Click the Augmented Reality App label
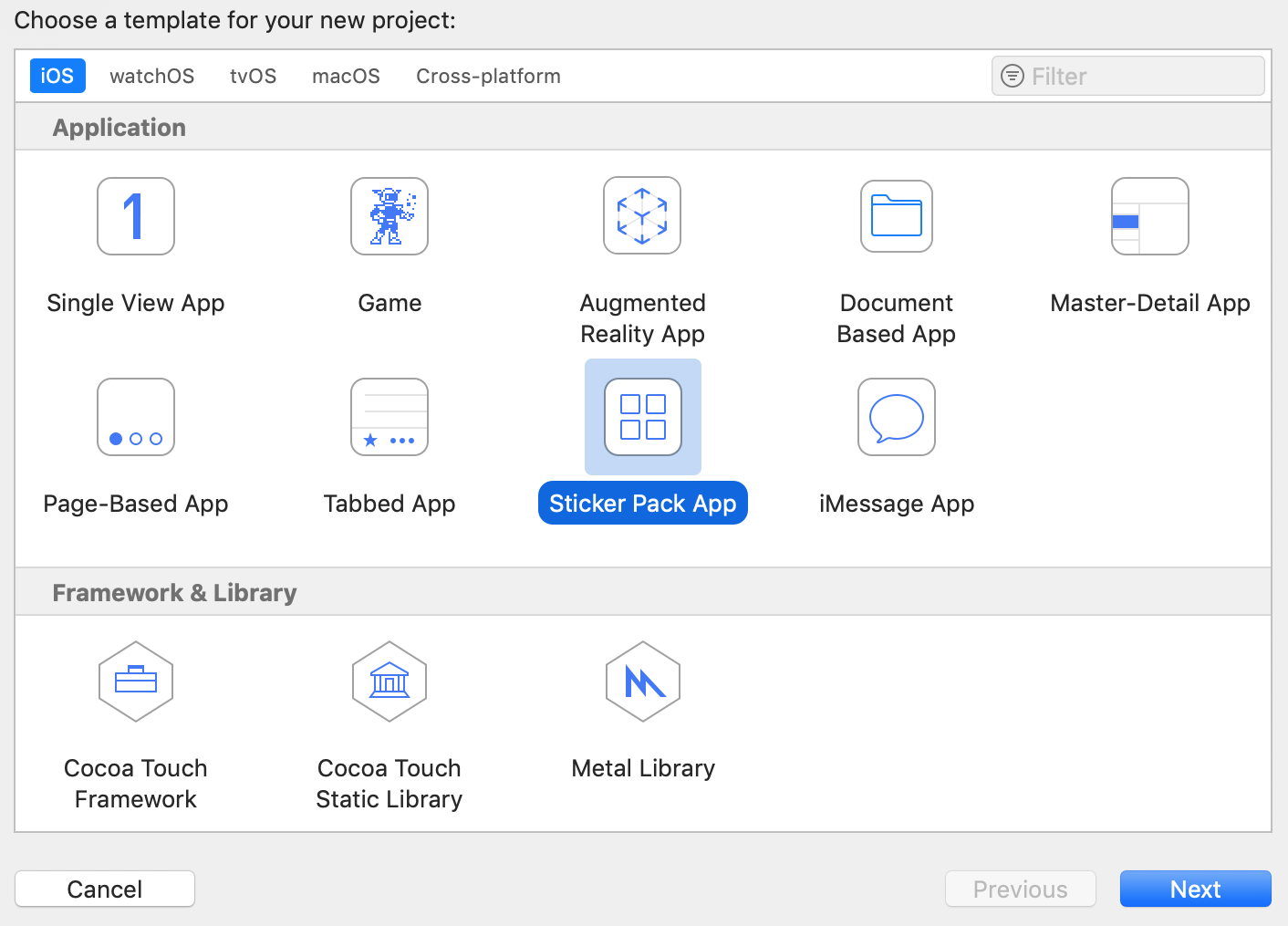The image size is (1288, 926). [643, 318]
